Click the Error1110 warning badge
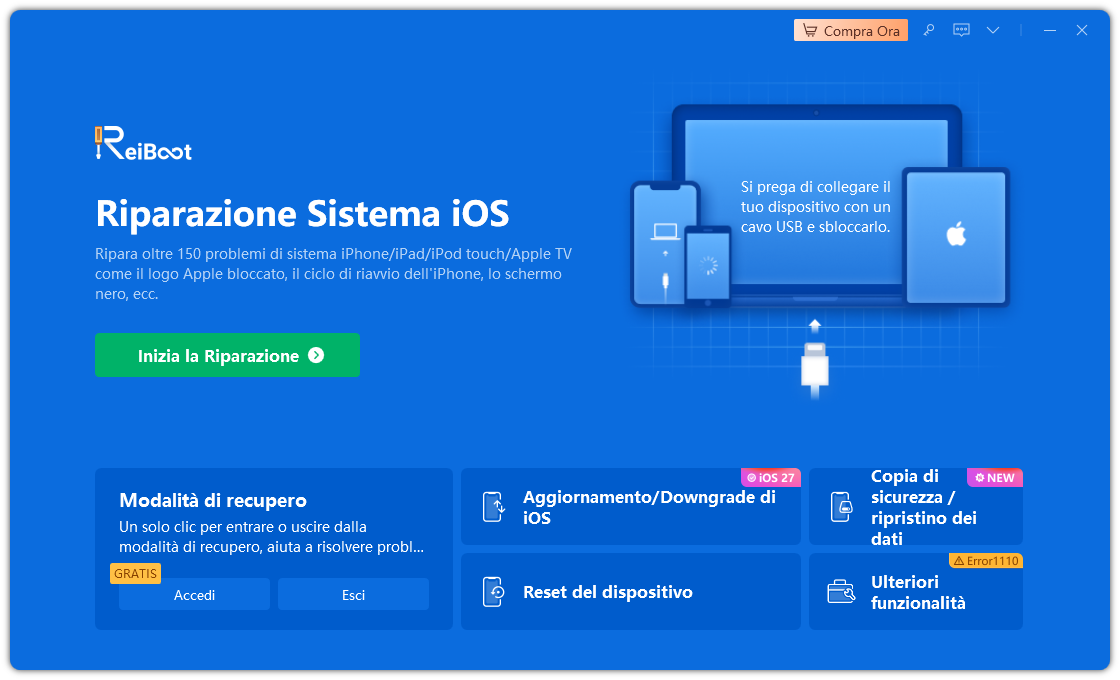 [x=986, y=561]
